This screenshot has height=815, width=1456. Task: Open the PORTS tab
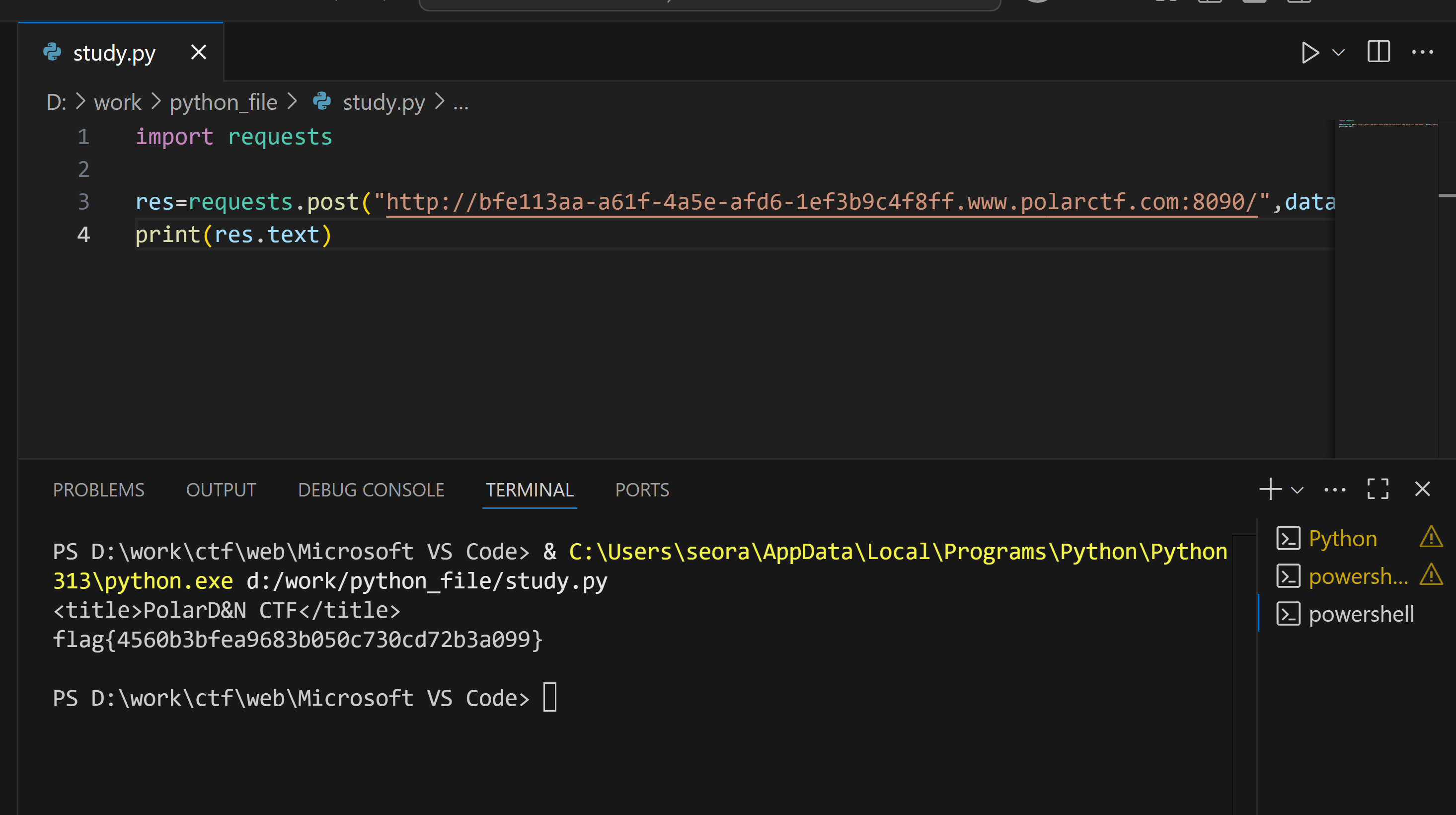641,490
